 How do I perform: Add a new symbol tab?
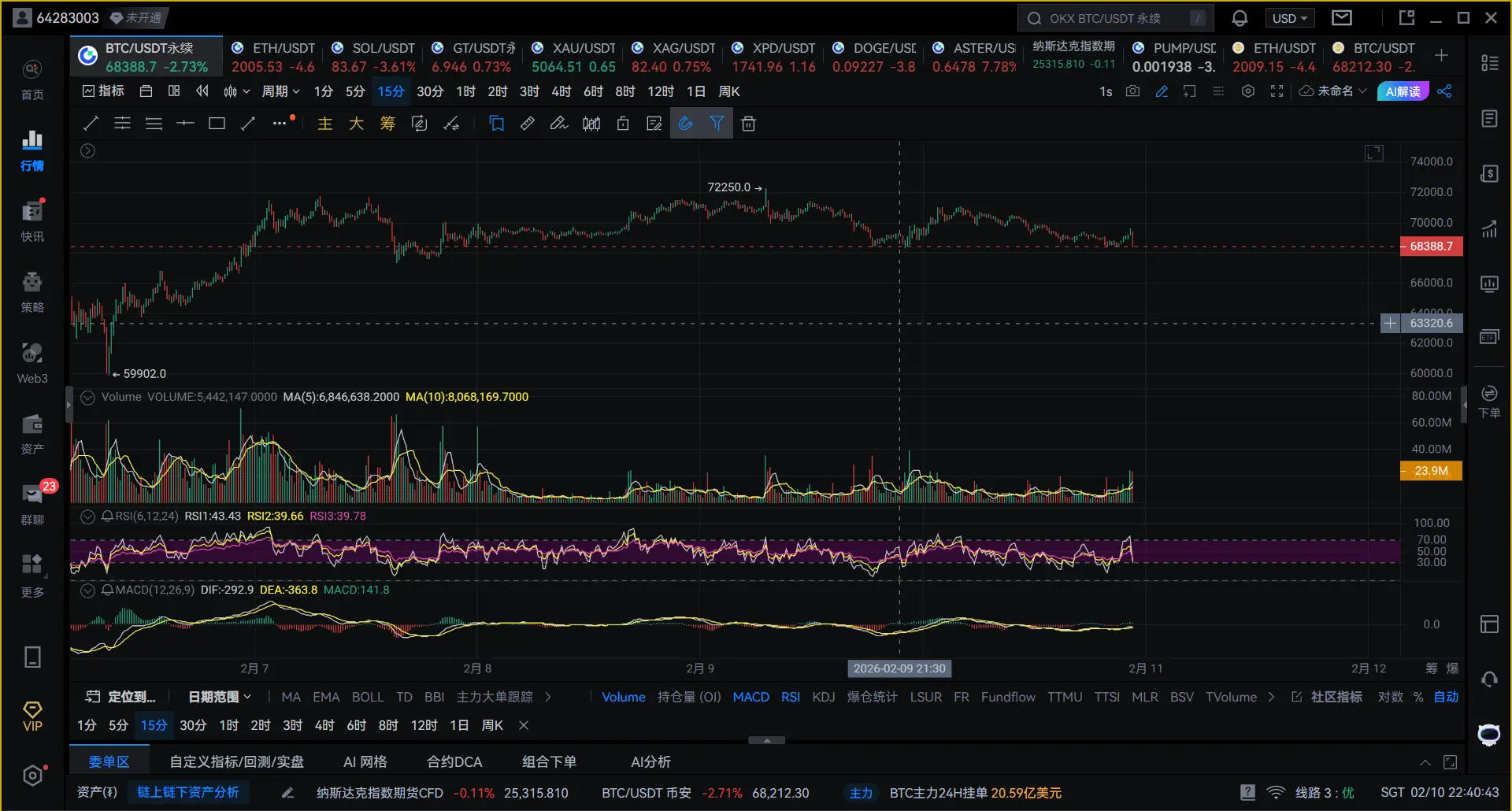[x=1441, y=55]
